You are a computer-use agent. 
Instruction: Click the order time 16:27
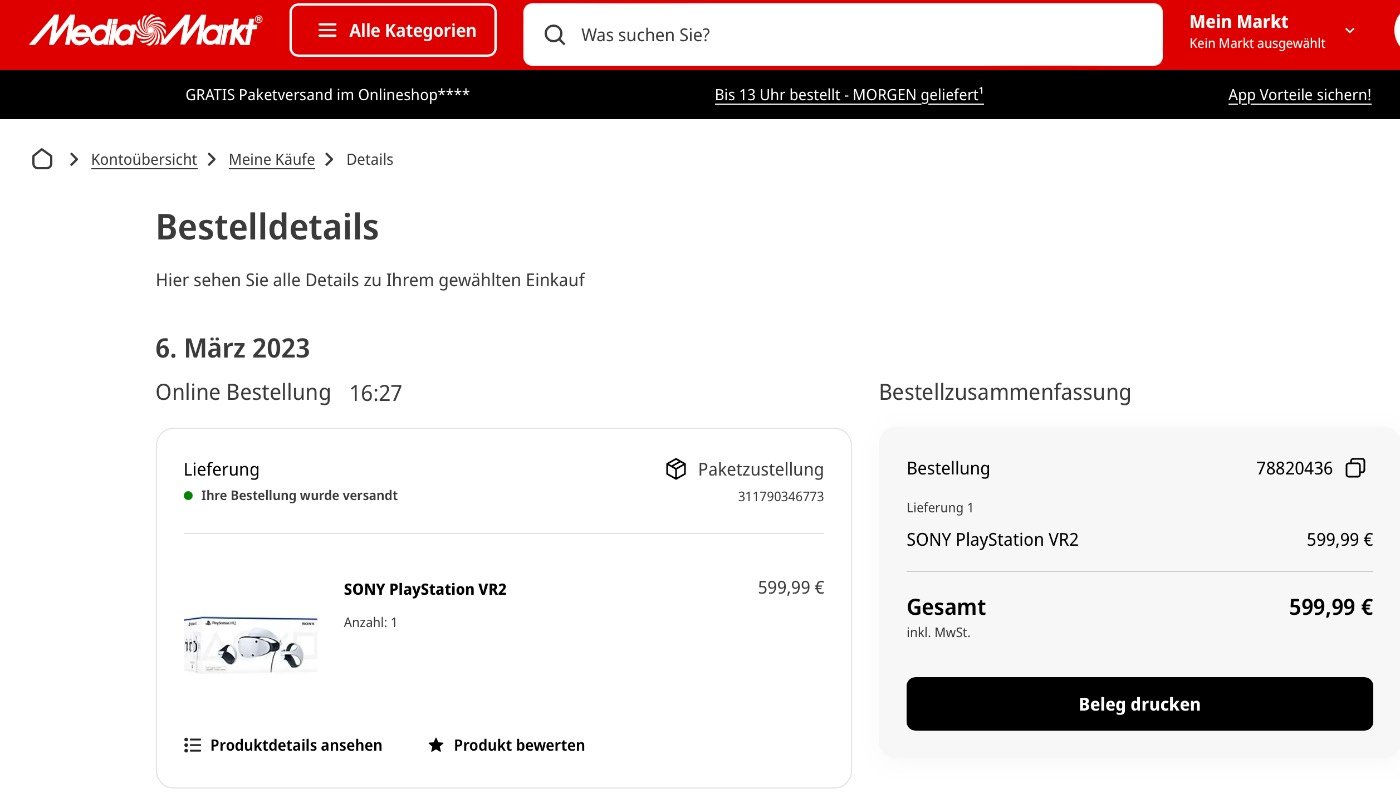376,393
